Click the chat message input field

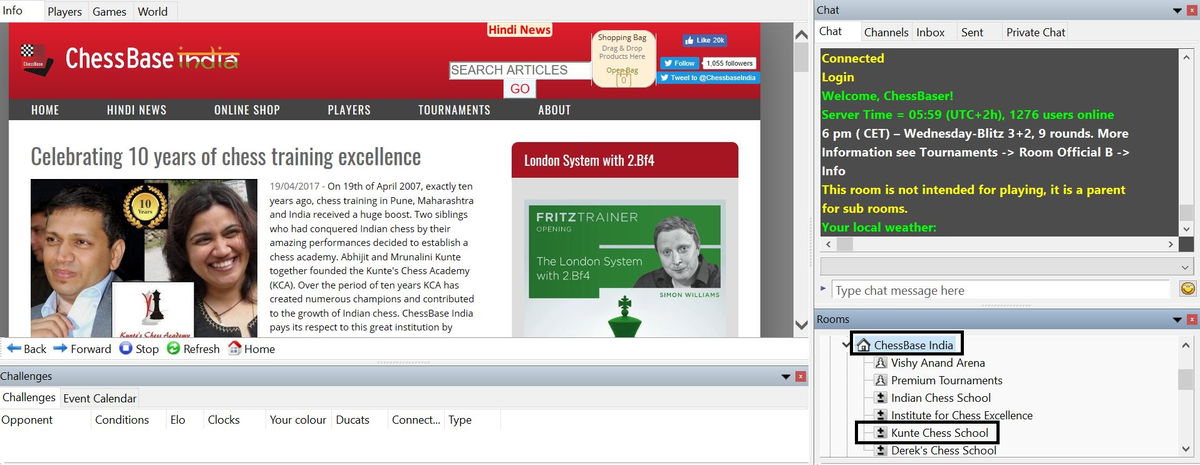[x=1000, y=290]
